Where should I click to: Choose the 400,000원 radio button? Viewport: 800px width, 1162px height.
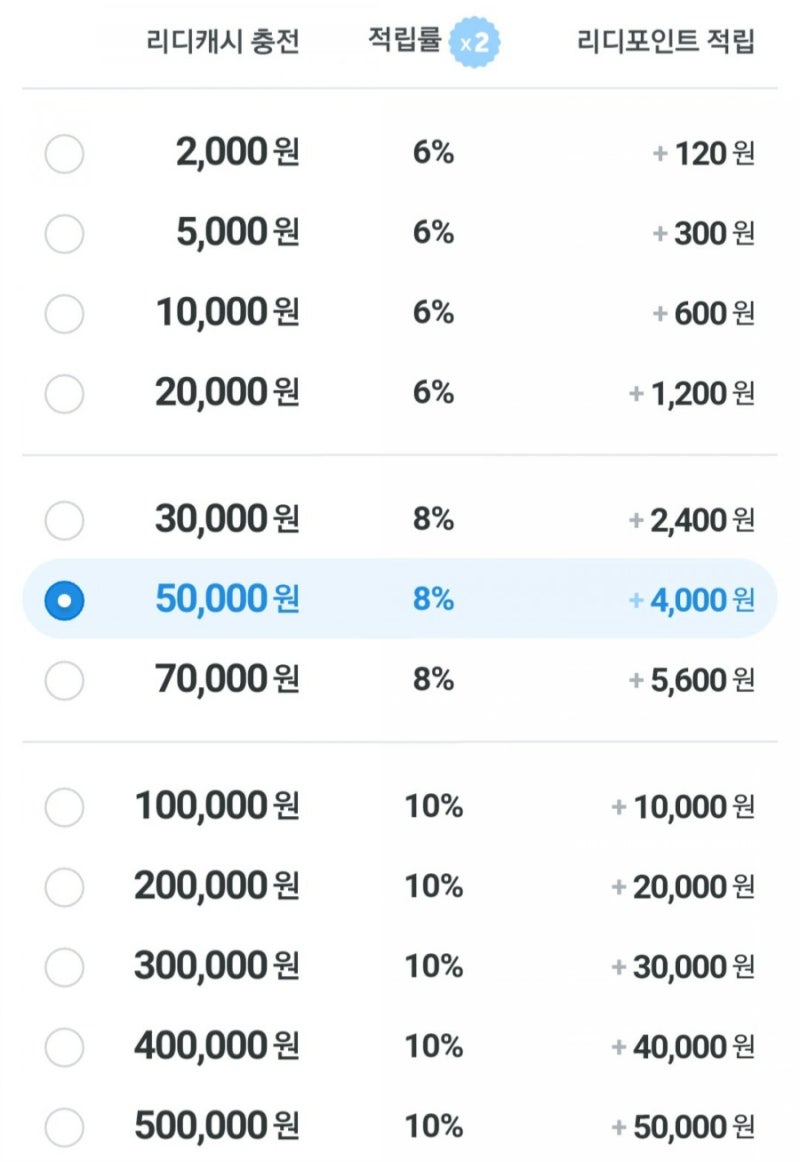coord(65,1047)
